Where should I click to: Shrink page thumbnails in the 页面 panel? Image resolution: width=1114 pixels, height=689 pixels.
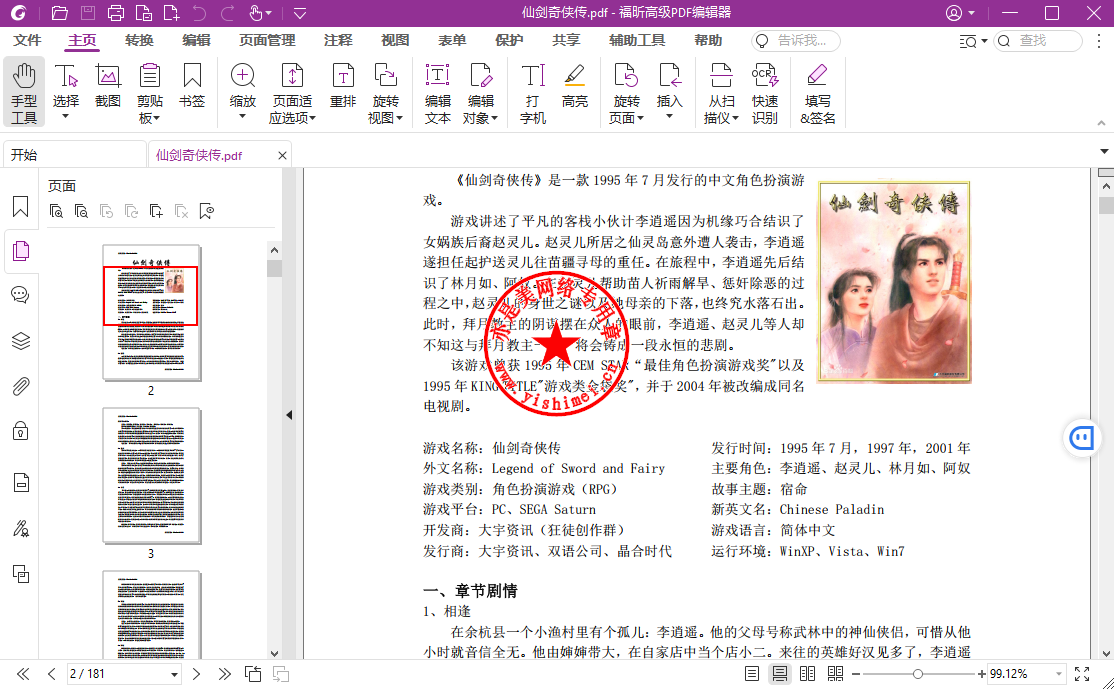pyautogui.click(x=81, y=211)
